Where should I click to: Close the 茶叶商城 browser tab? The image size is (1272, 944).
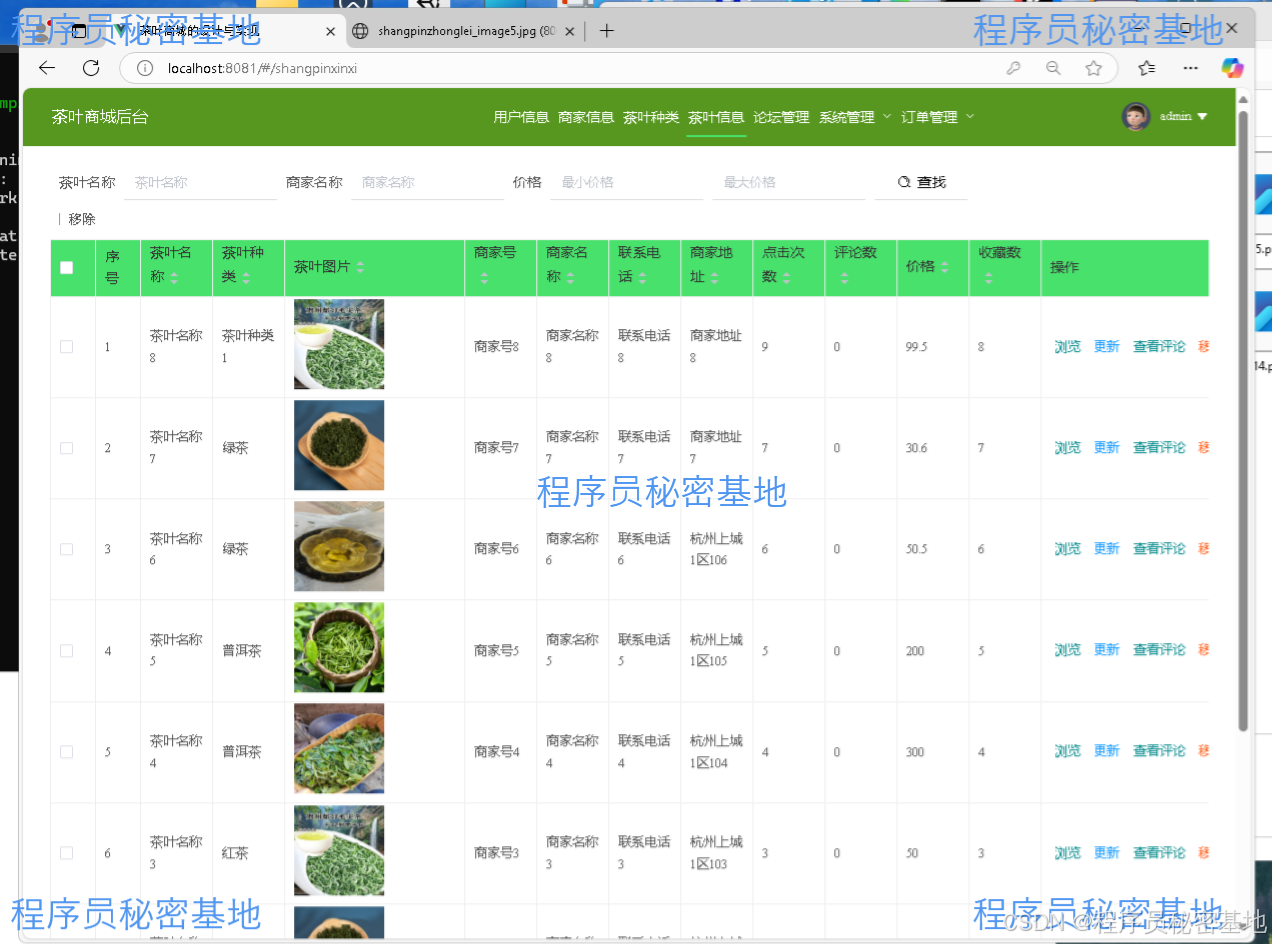pyautogui.click(x=331, y=31)
